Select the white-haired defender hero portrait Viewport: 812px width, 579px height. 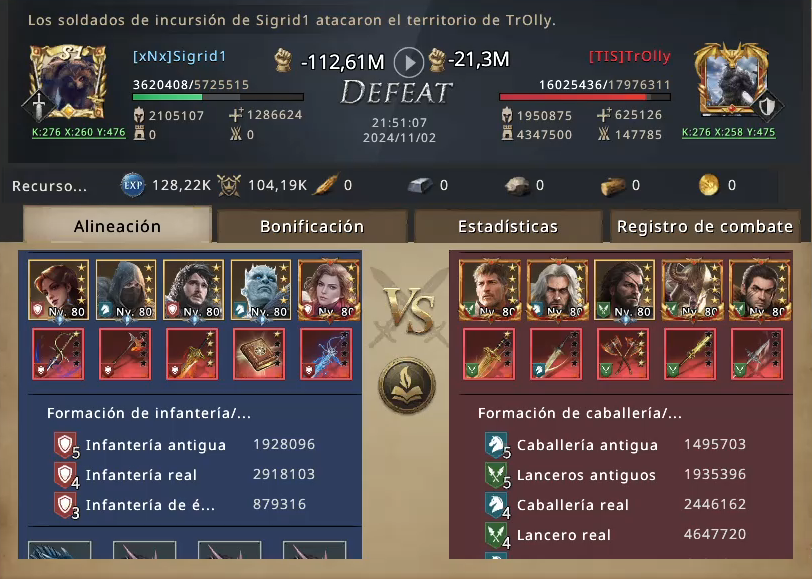557,290
